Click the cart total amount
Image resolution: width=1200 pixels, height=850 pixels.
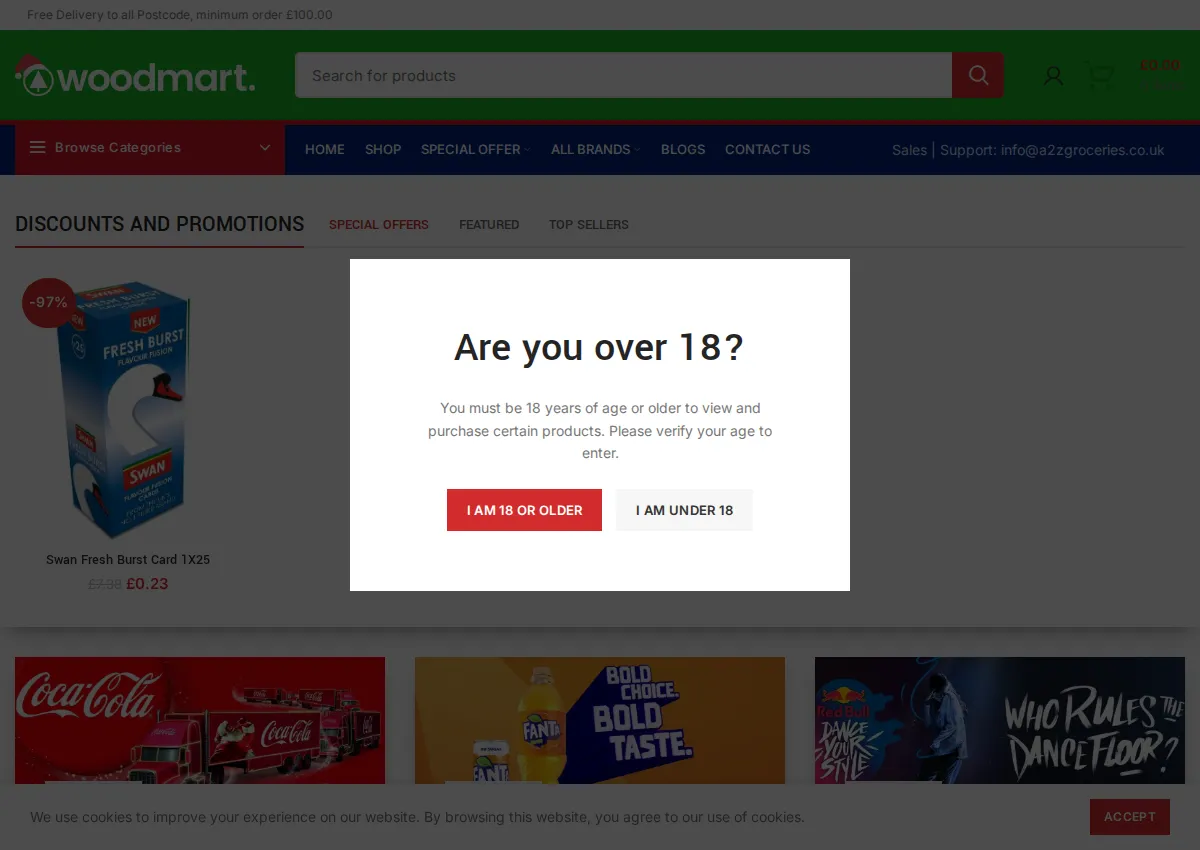pos(1160,66)
